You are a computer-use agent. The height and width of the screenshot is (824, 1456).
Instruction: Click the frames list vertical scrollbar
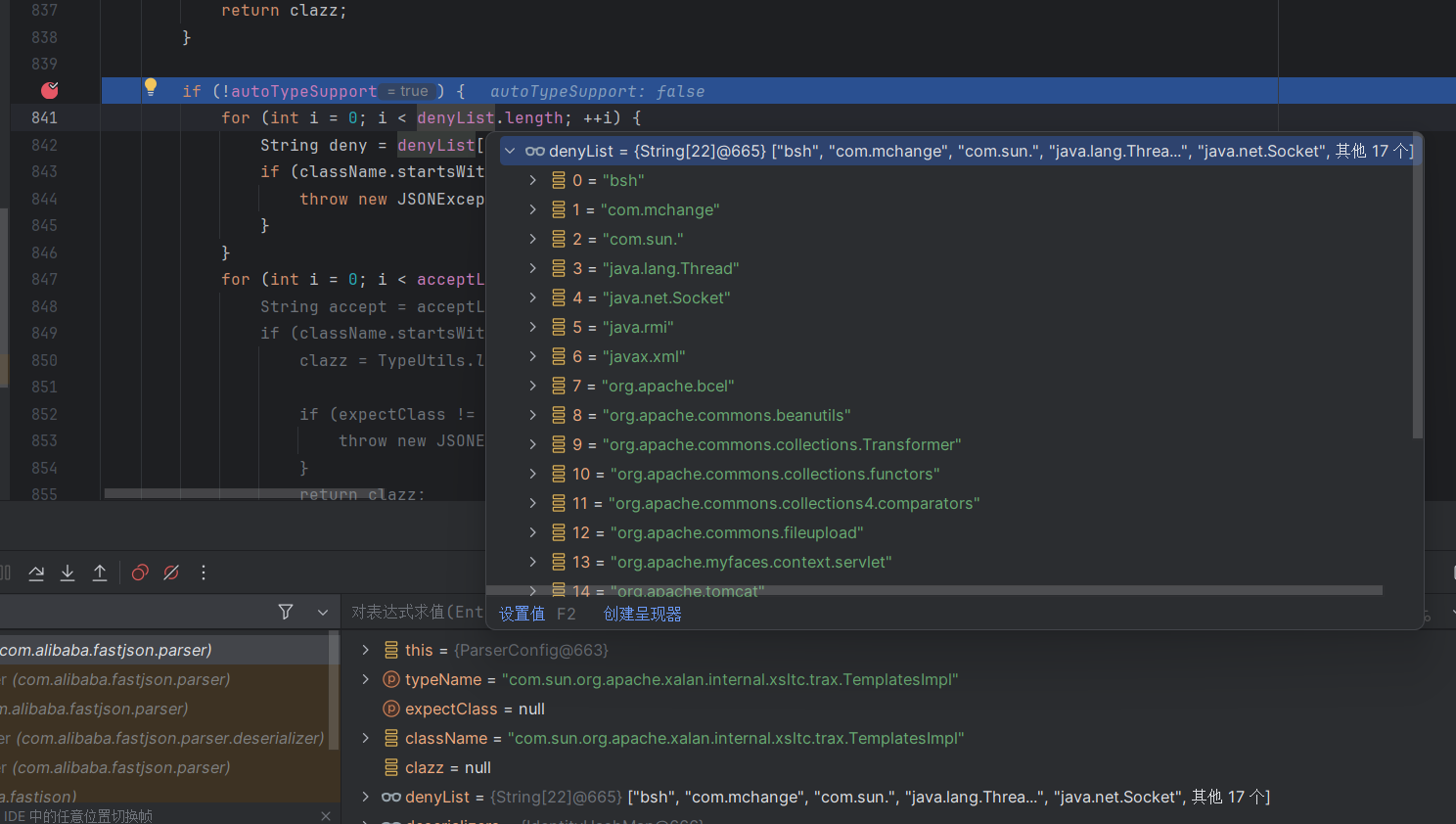tap(334, 690)
